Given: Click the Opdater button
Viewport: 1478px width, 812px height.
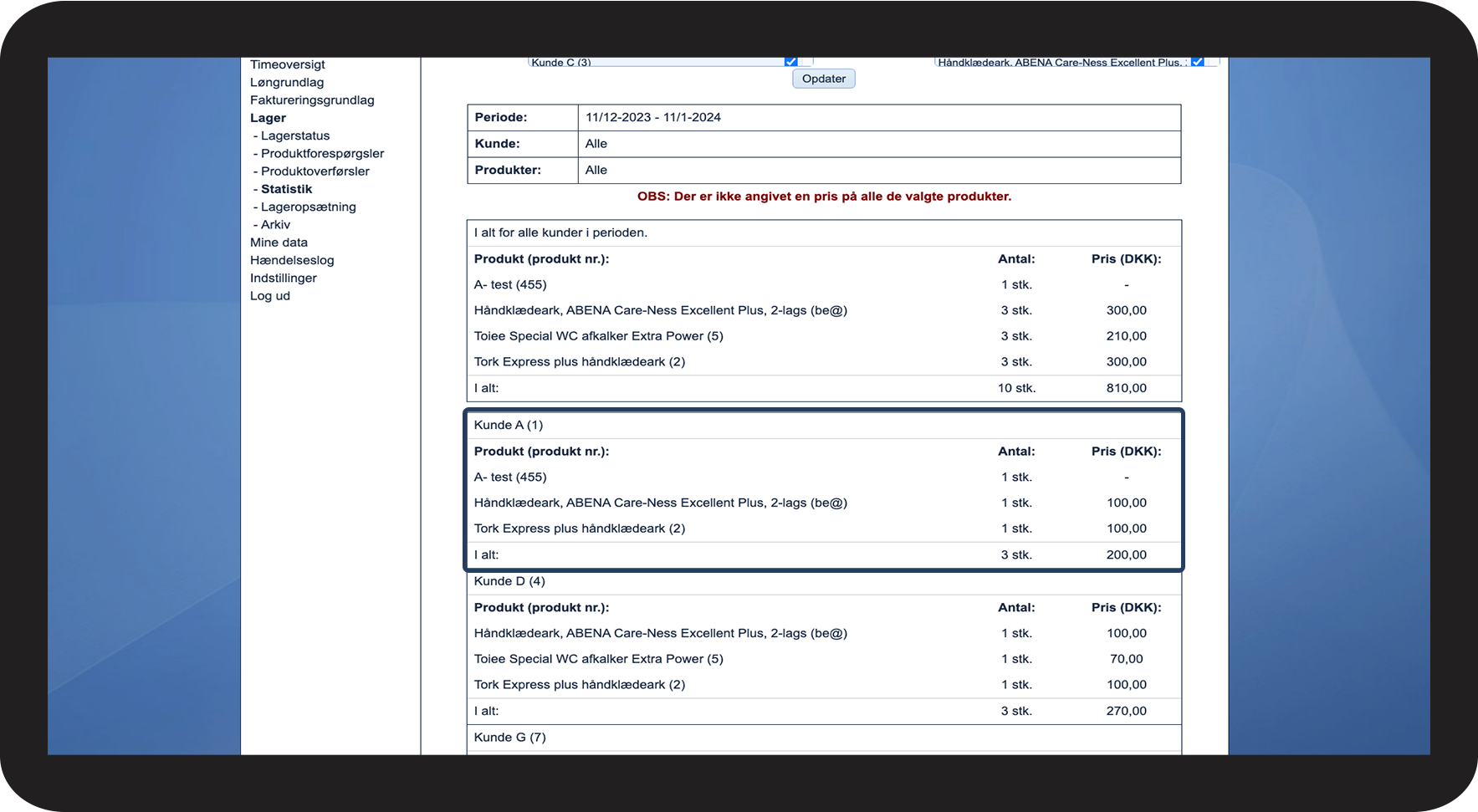Looking at the screenshot, I should pos(823,79).
